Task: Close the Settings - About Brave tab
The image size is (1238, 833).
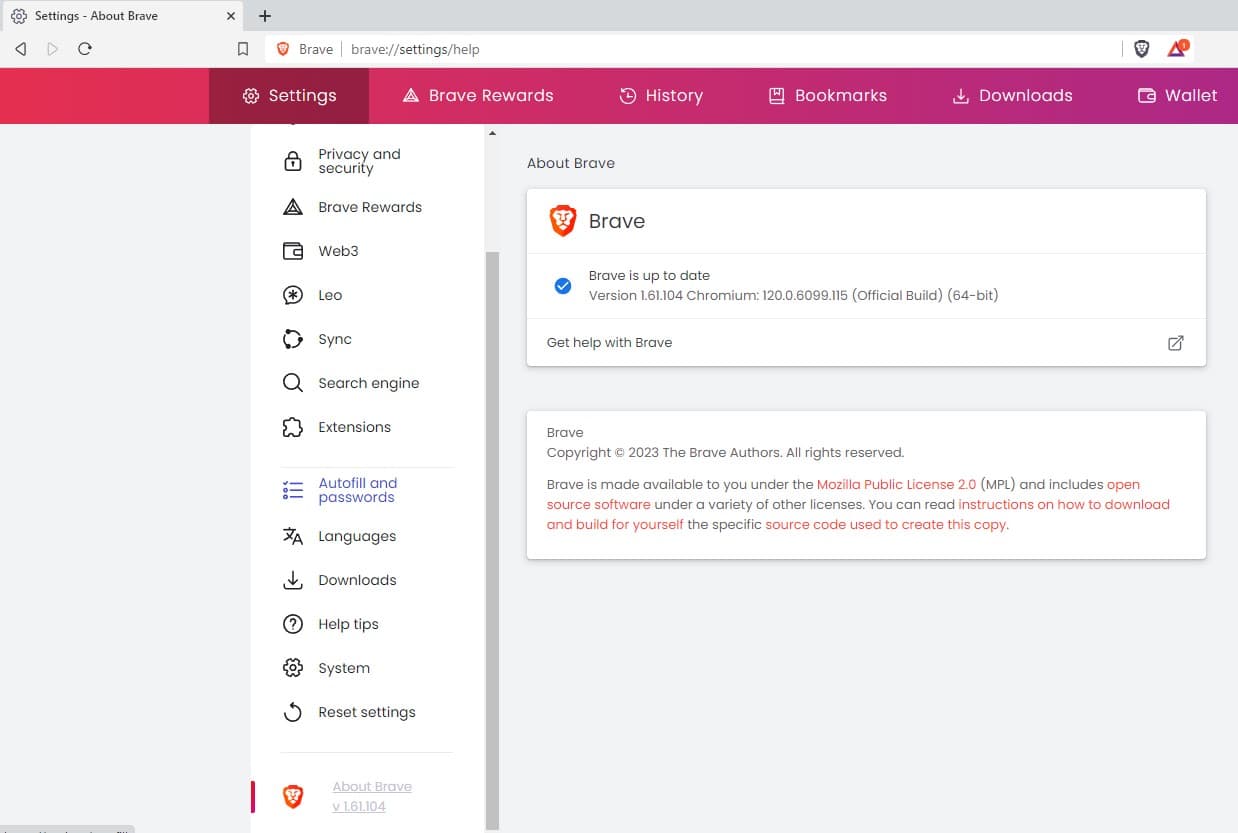Action: pos(230,16)
